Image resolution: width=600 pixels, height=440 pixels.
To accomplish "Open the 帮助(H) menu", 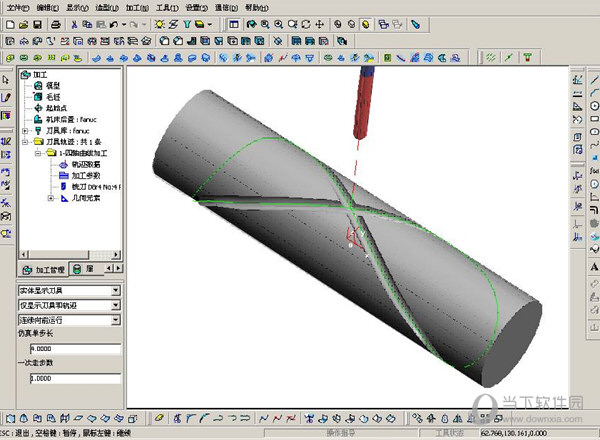I will (257, 7).
